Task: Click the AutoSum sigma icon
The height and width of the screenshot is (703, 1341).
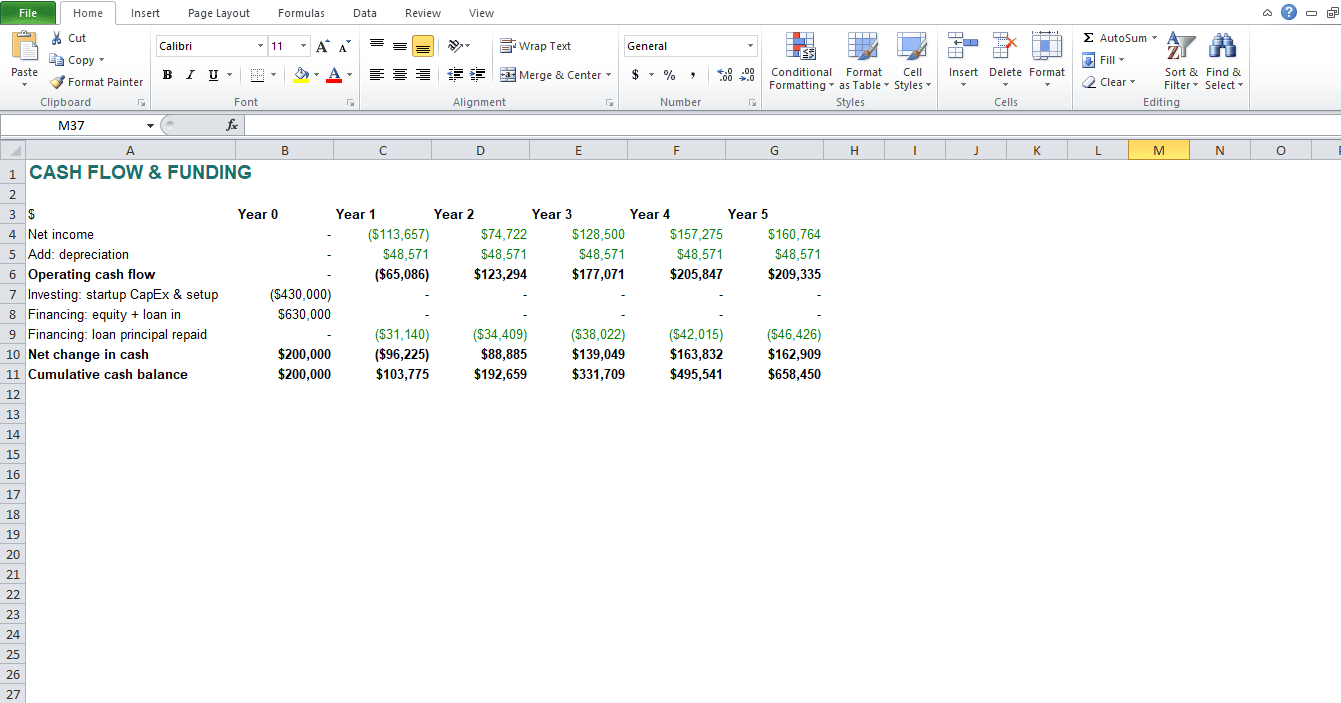Action: 1088,38
